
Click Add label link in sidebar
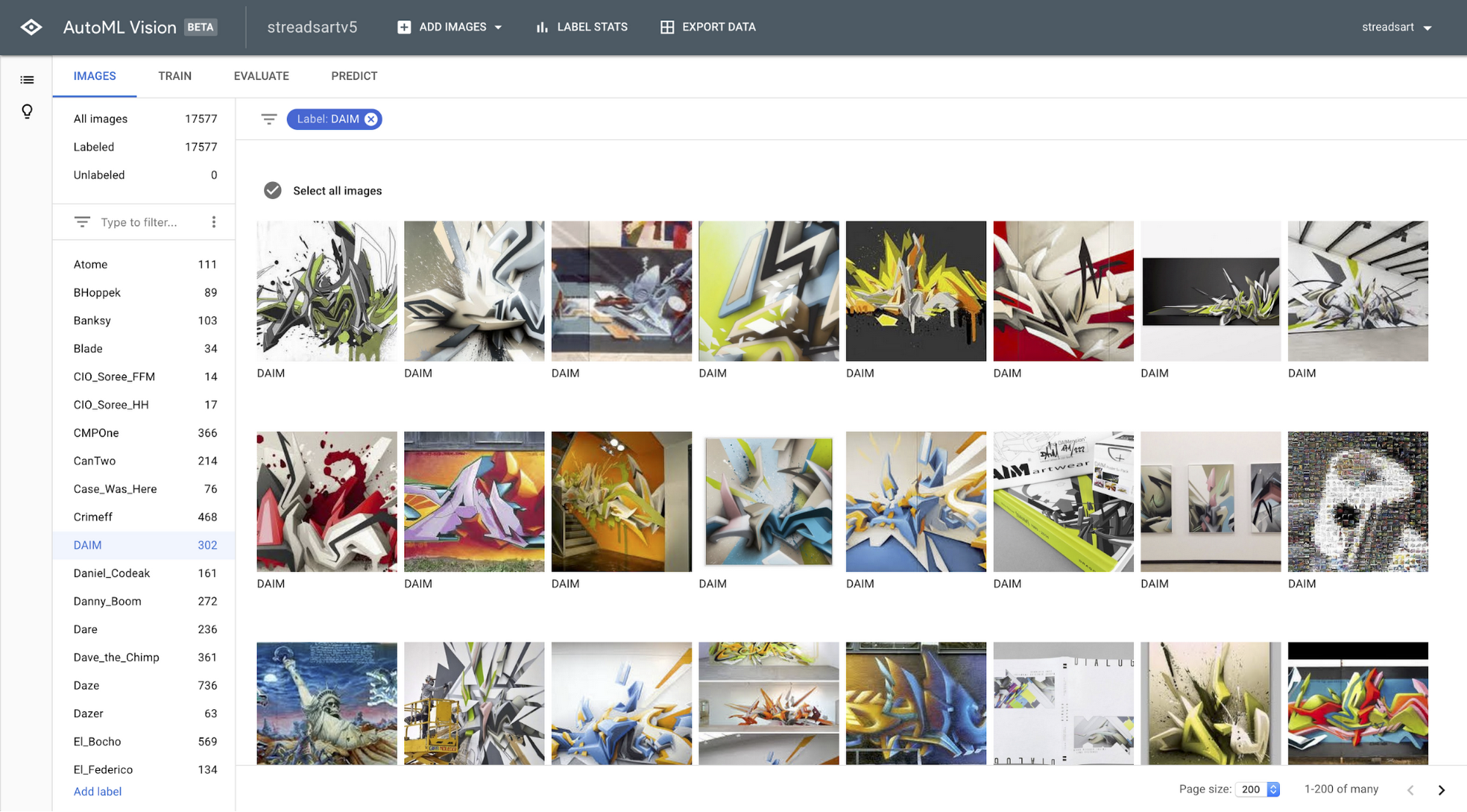tap(97, 791)
